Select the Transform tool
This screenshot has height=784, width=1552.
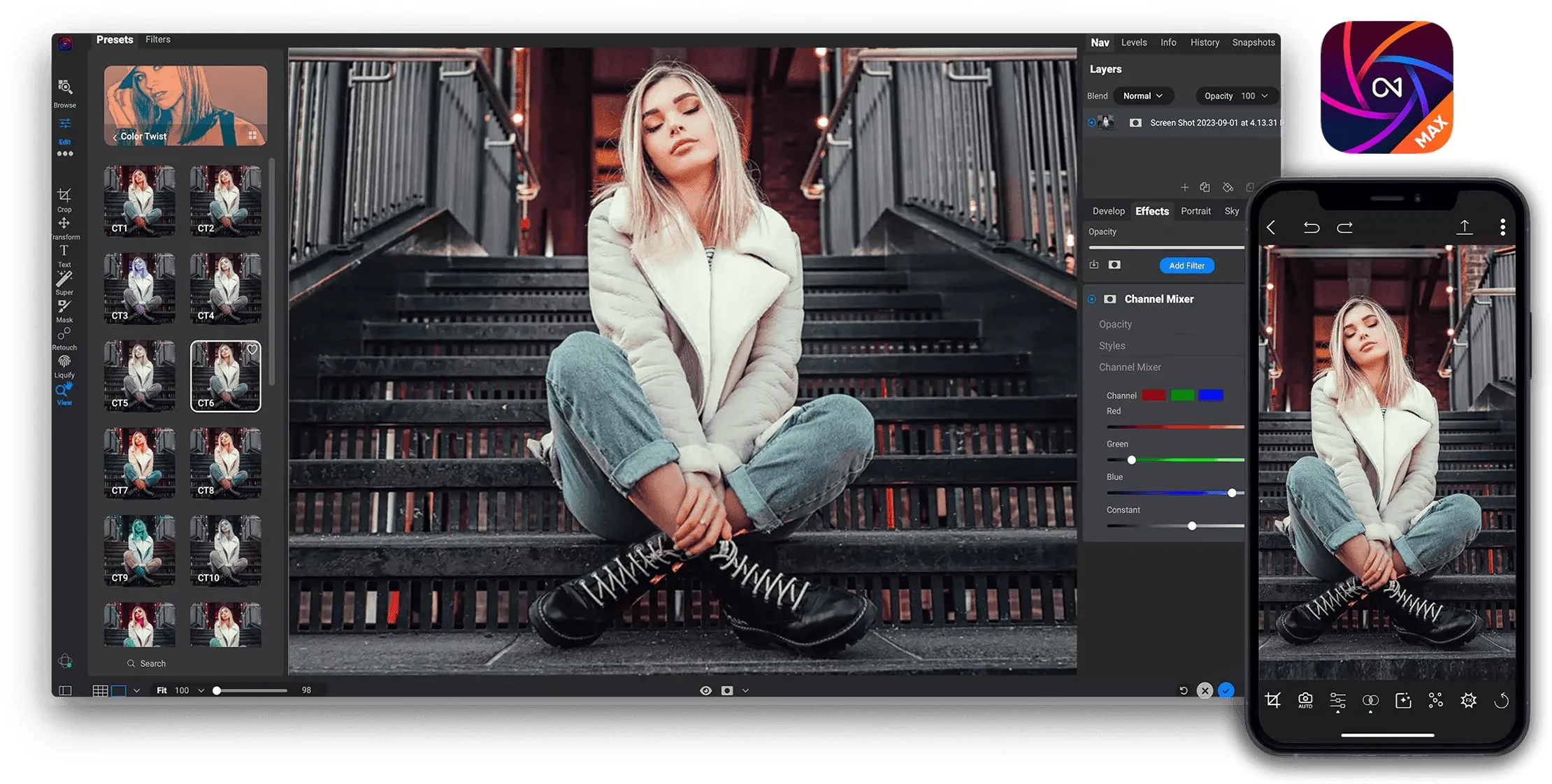click(x=64, y=228)
